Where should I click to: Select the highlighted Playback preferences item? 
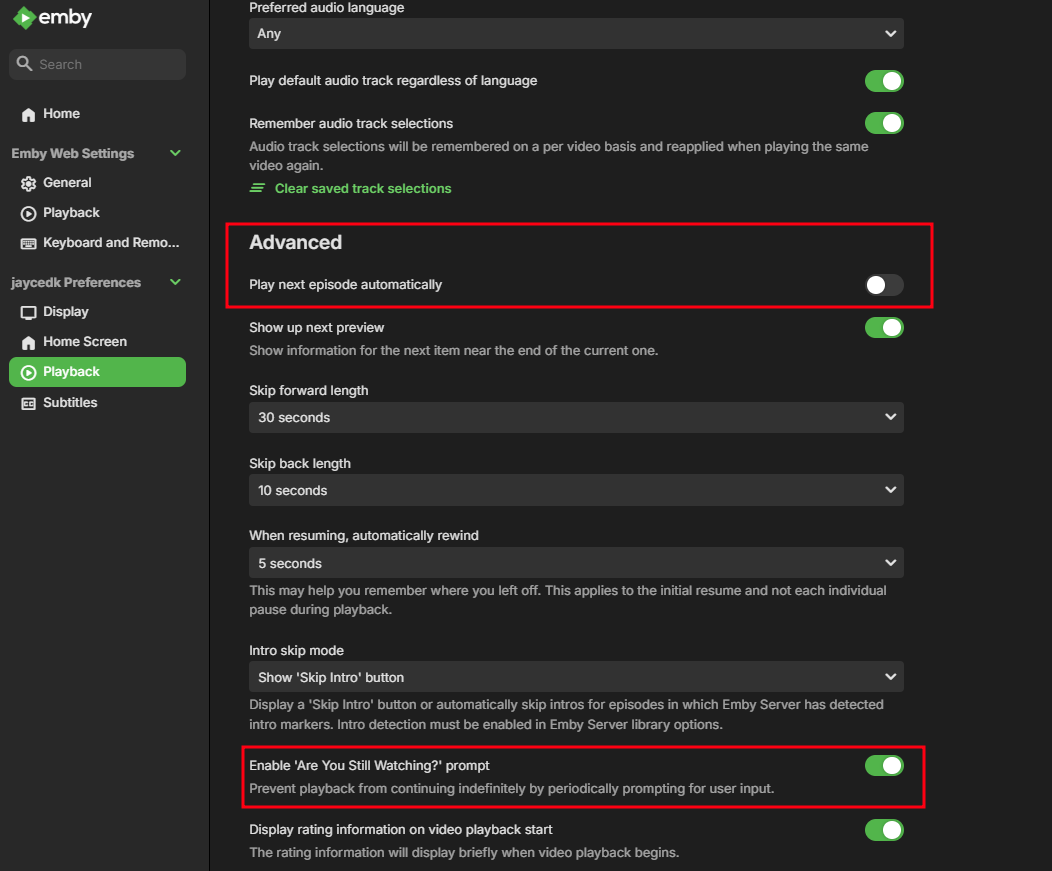tap(97, 372)
